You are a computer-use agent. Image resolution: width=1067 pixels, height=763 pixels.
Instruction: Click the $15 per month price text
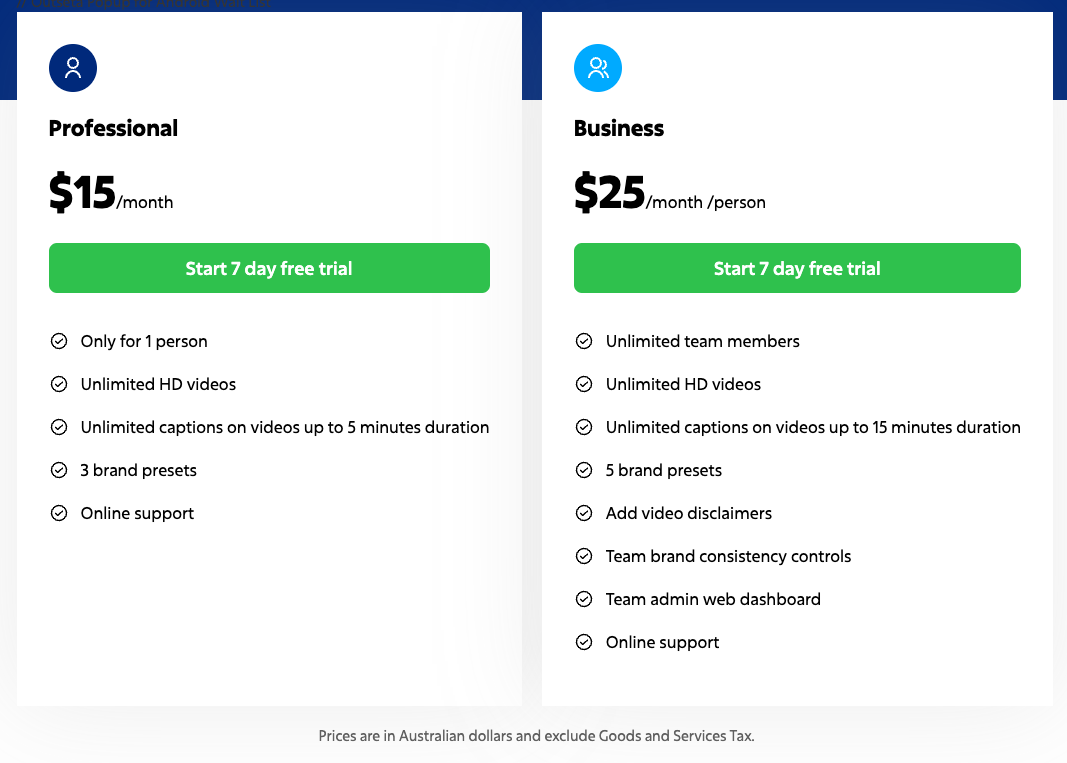[110, 193]
